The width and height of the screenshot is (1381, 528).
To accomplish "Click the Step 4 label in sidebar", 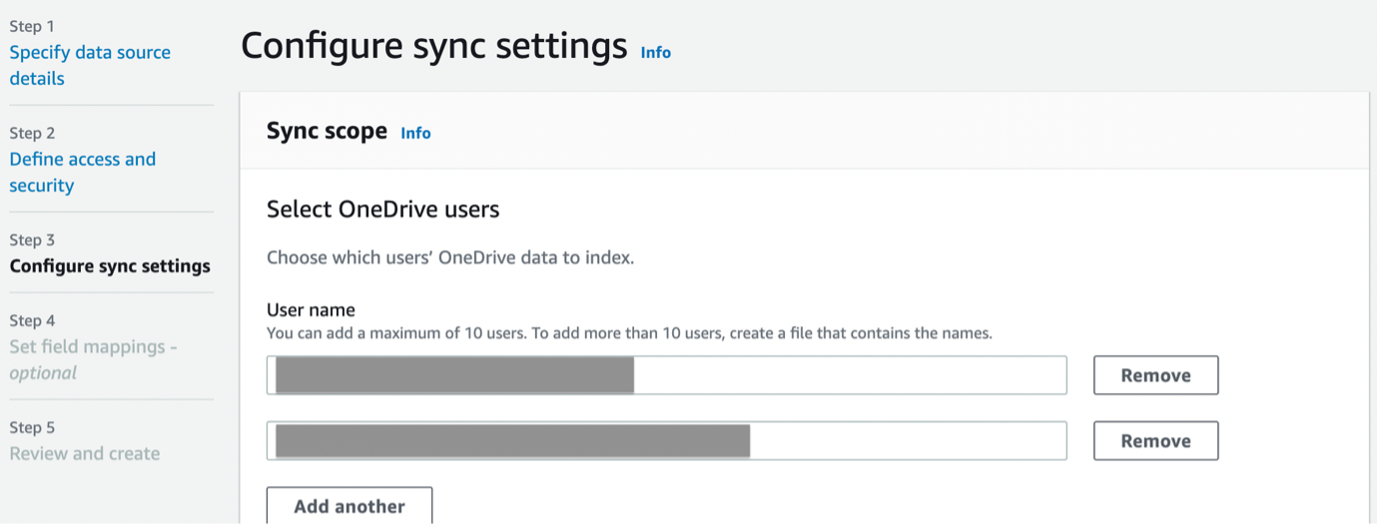I will tap(32, 320).
